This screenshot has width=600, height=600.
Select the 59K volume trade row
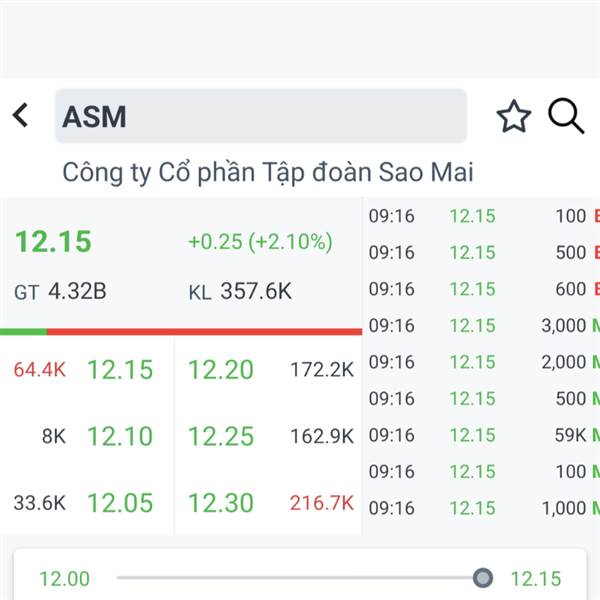(482, 435)
